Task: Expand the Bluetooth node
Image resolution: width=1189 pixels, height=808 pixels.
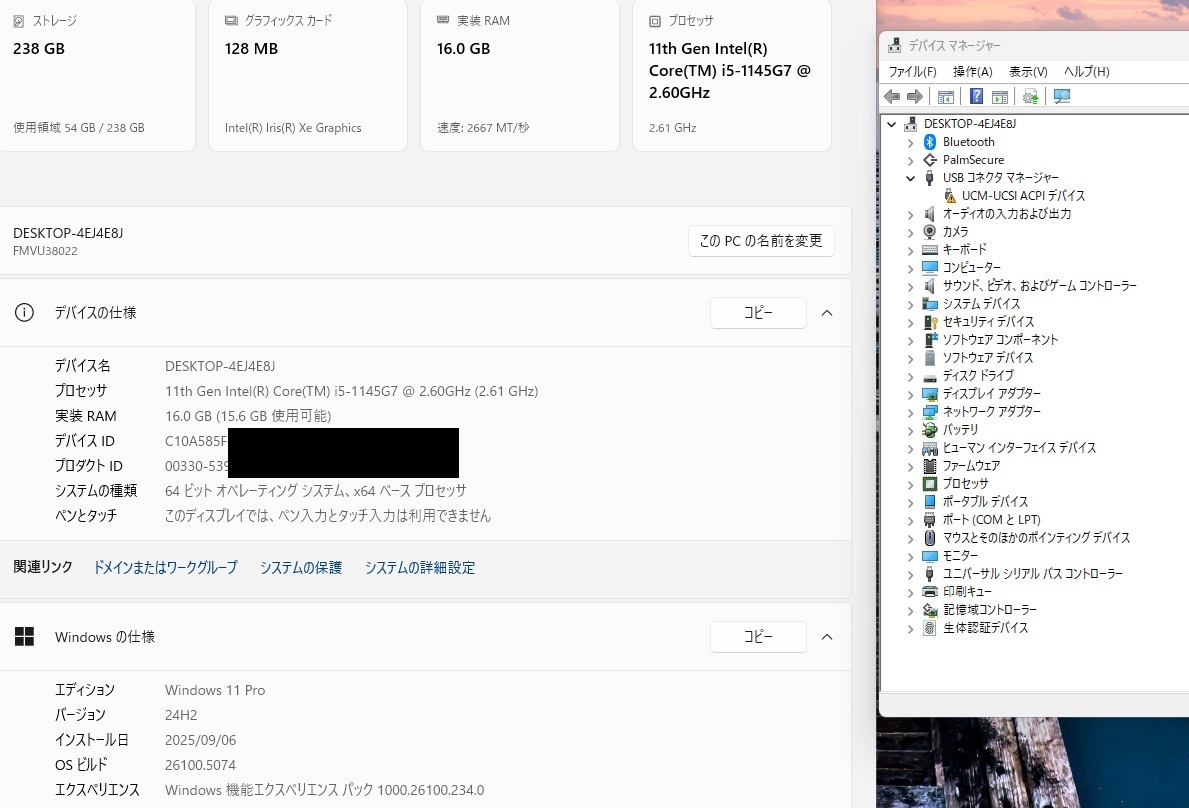Action: point(911,142)
